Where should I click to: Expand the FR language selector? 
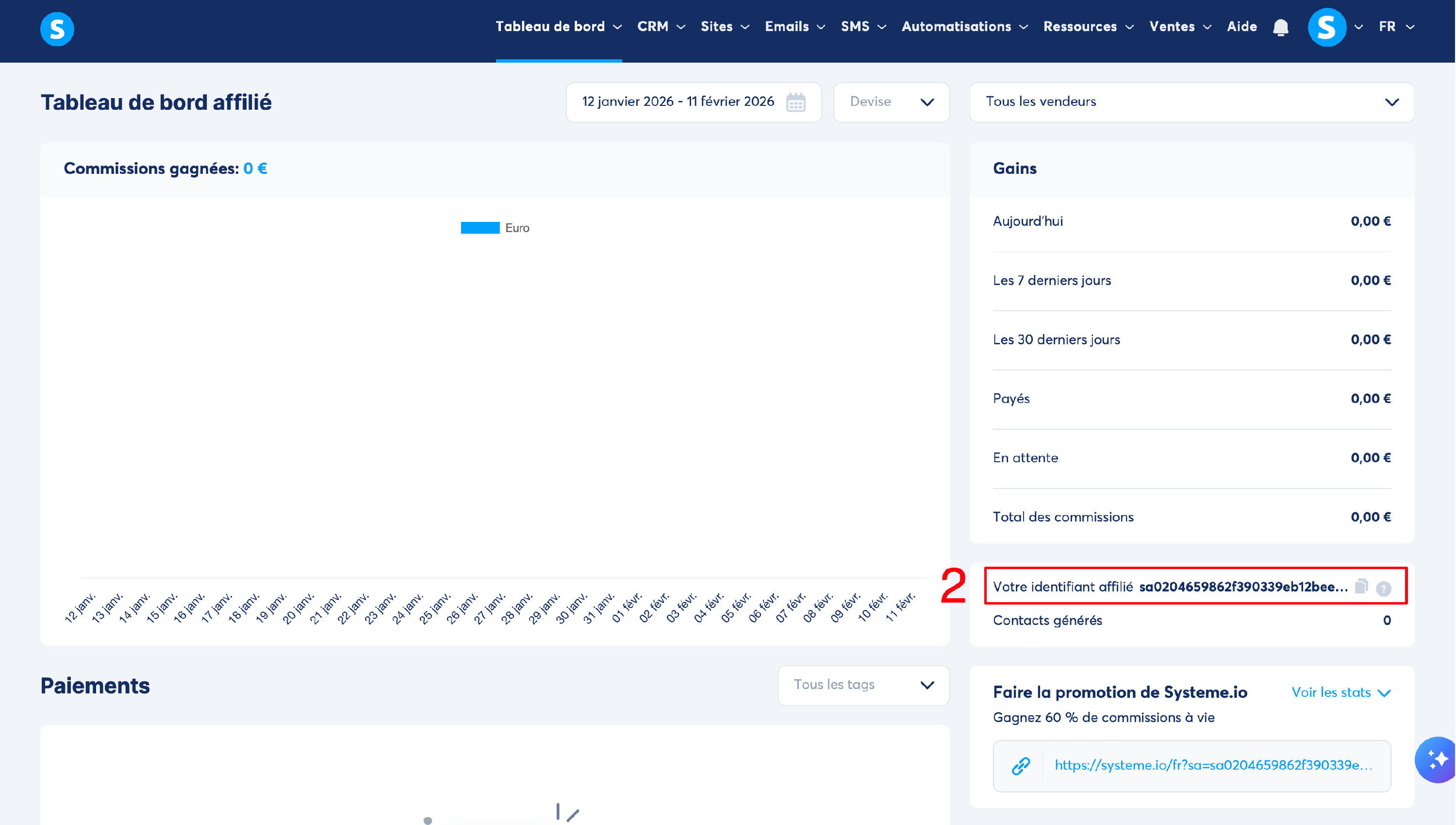point(1395,27)
